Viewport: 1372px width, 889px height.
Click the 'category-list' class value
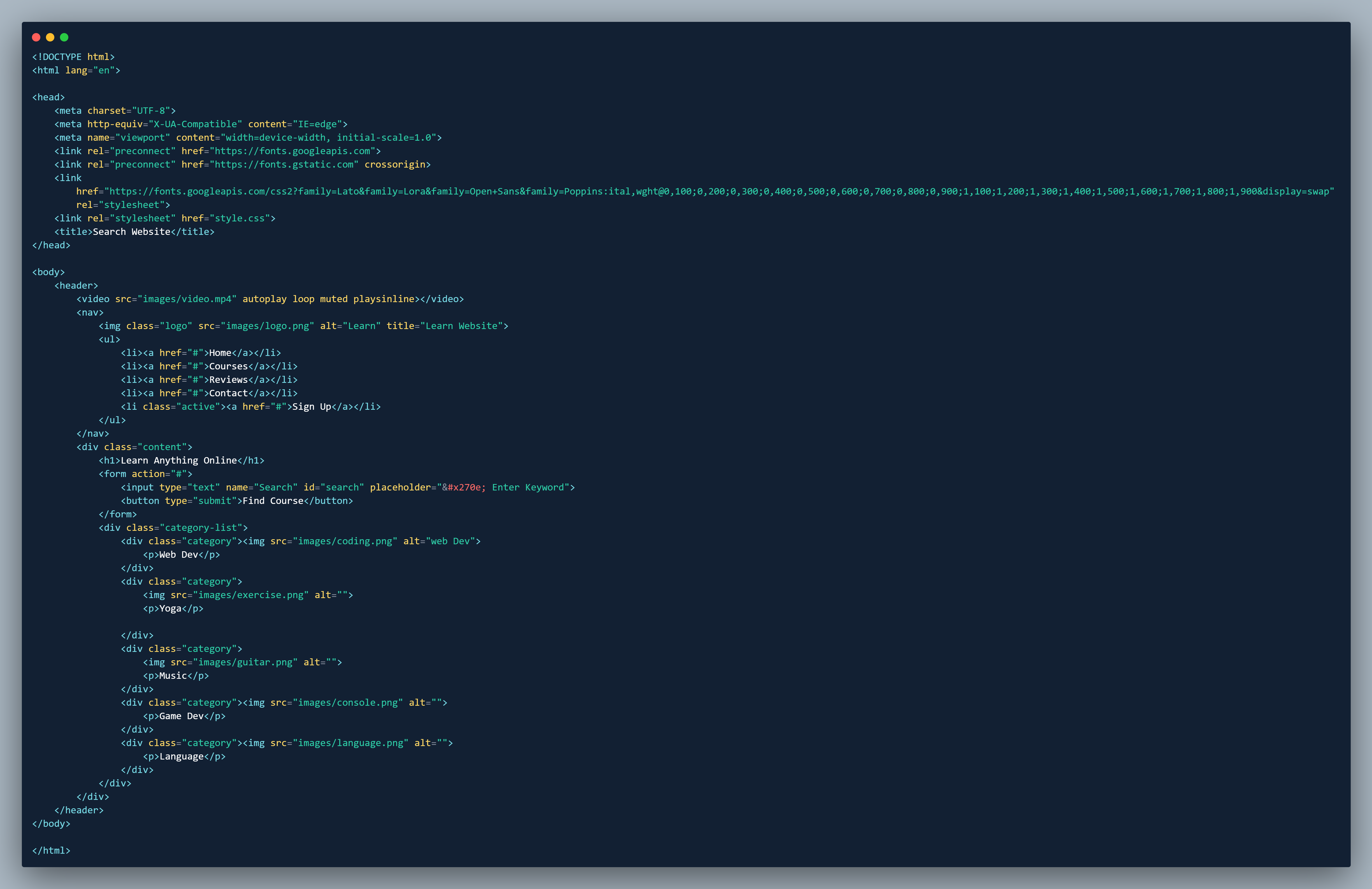201,528
